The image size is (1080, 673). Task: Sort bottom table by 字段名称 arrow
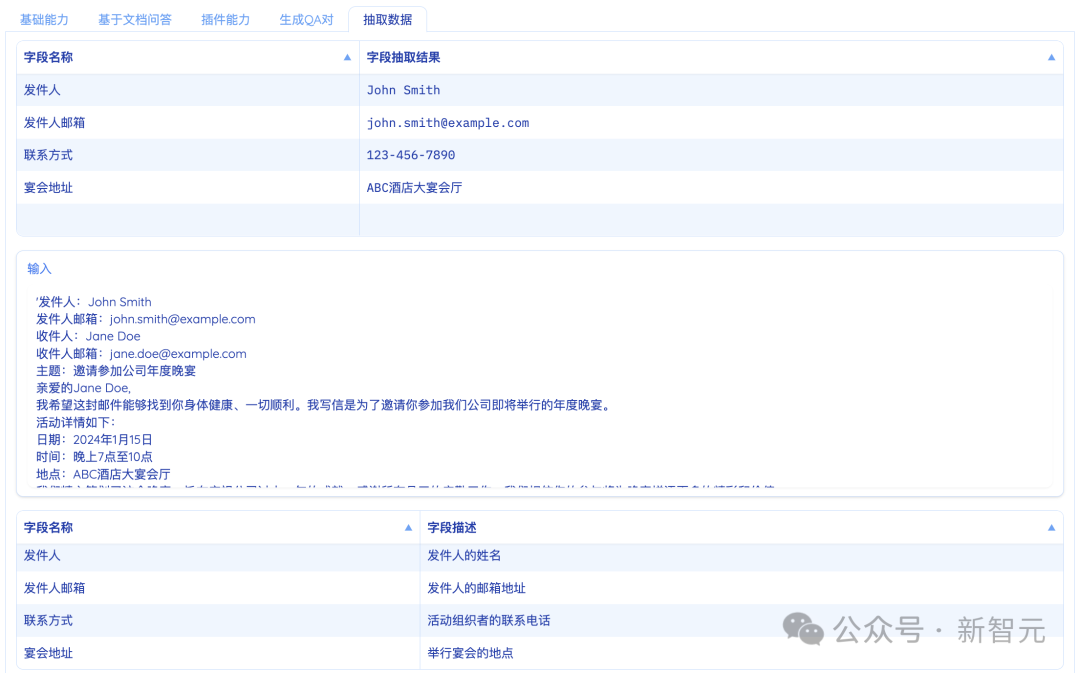pyautogui.click(x=408, y=528)
